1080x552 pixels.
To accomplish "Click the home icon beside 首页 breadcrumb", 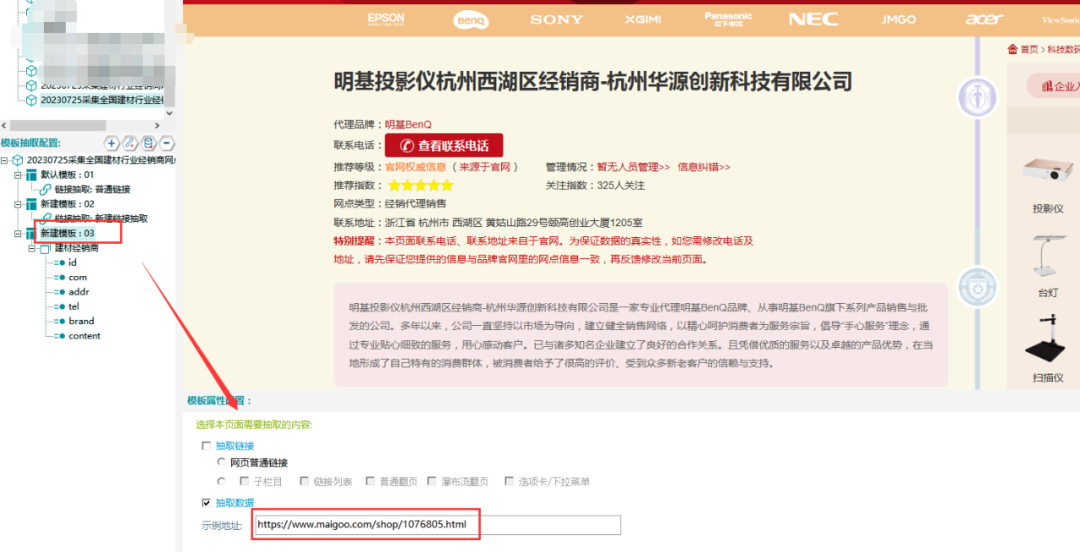I will pos(1012,49).
